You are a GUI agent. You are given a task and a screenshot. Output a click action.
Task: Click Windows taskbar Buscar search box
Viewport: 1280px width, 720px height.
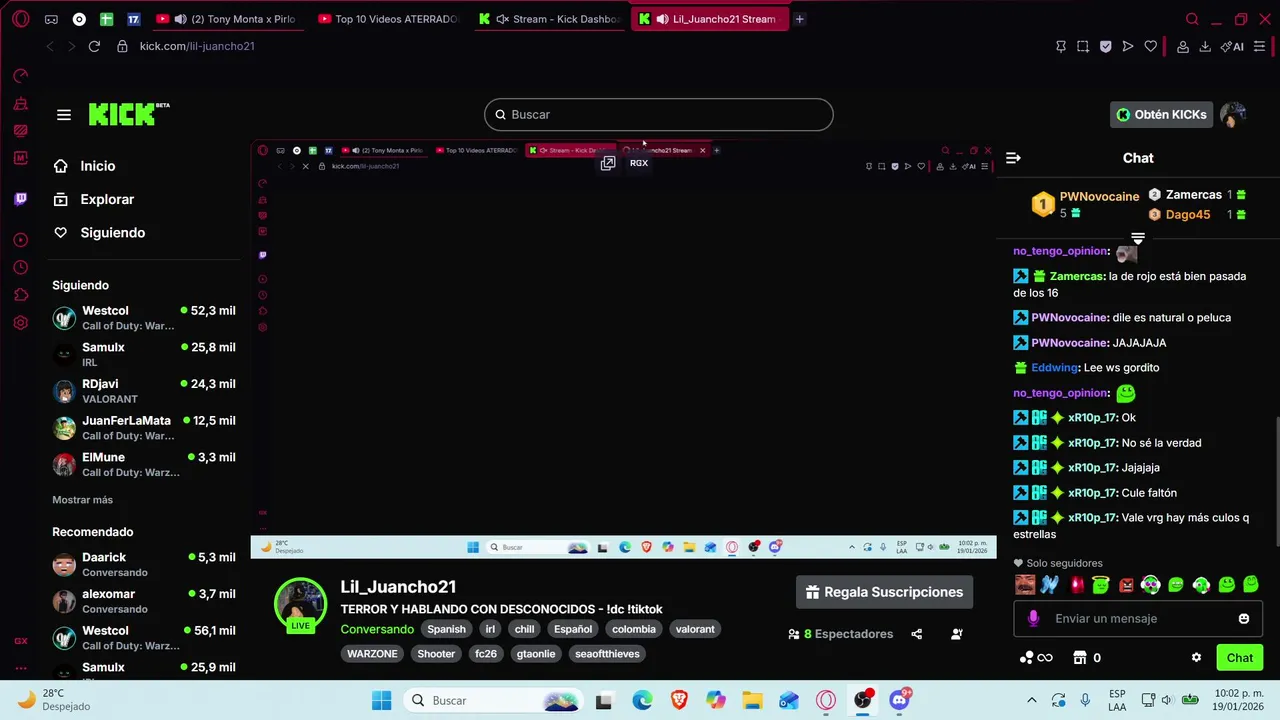pyautogui.click(x=490, y=701)
